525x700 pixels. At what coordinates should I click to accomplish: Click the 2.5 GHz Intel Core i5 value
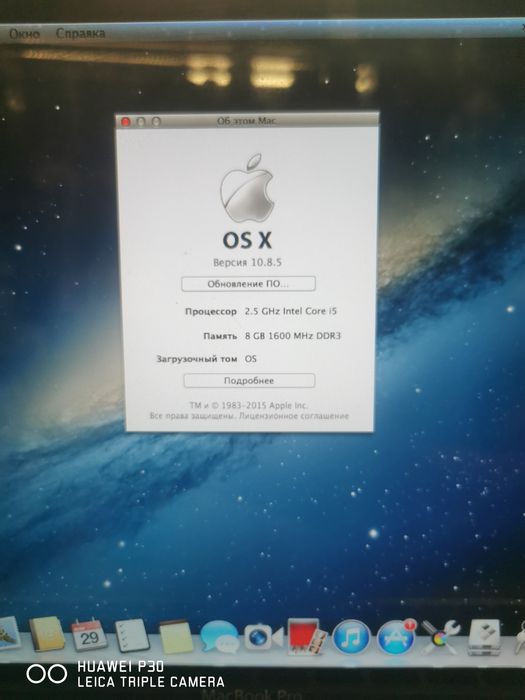tap(291, 311)
